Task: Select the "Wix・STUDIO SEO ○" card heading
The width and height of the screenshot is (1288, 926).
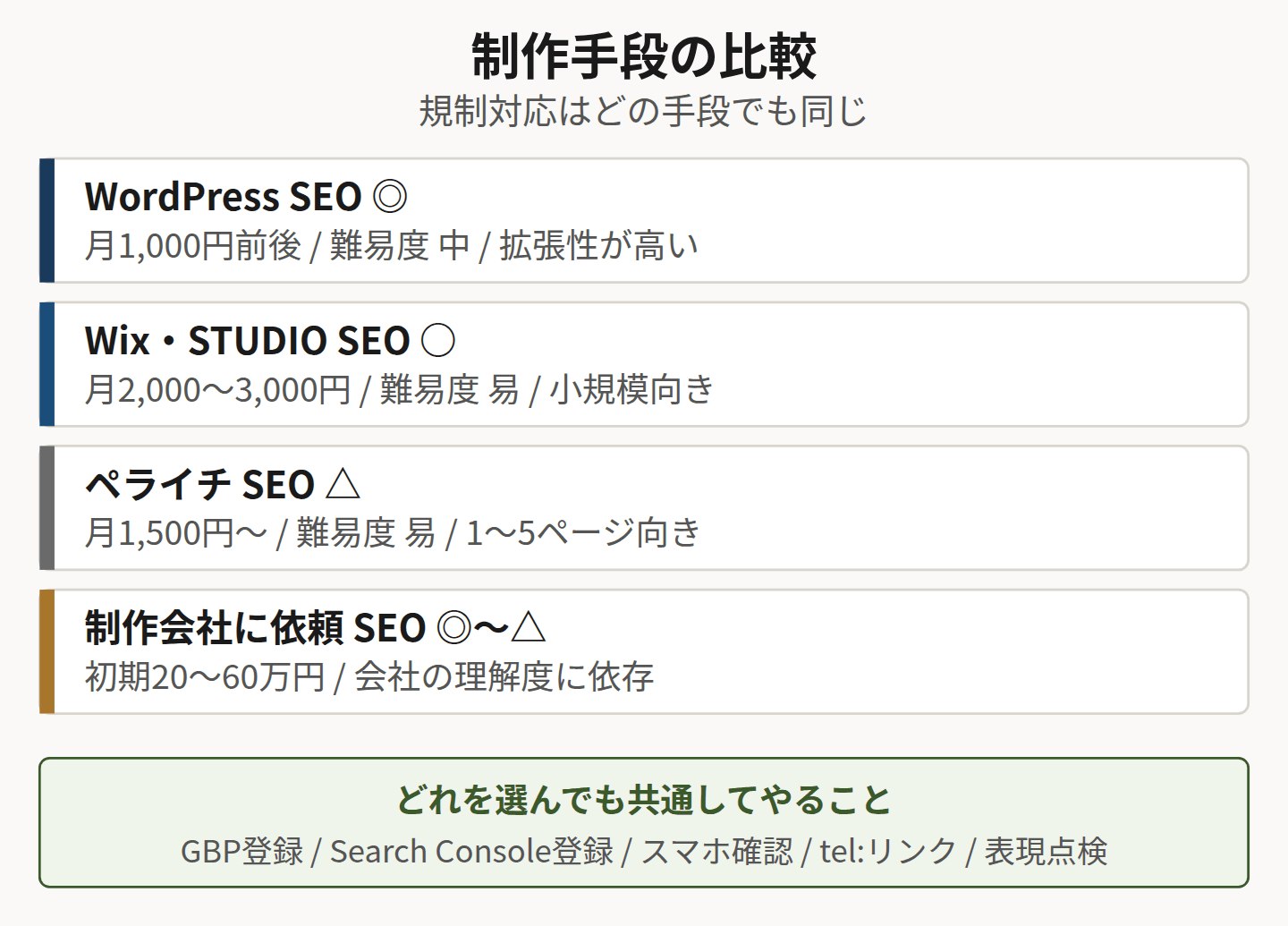Action: 270,341
